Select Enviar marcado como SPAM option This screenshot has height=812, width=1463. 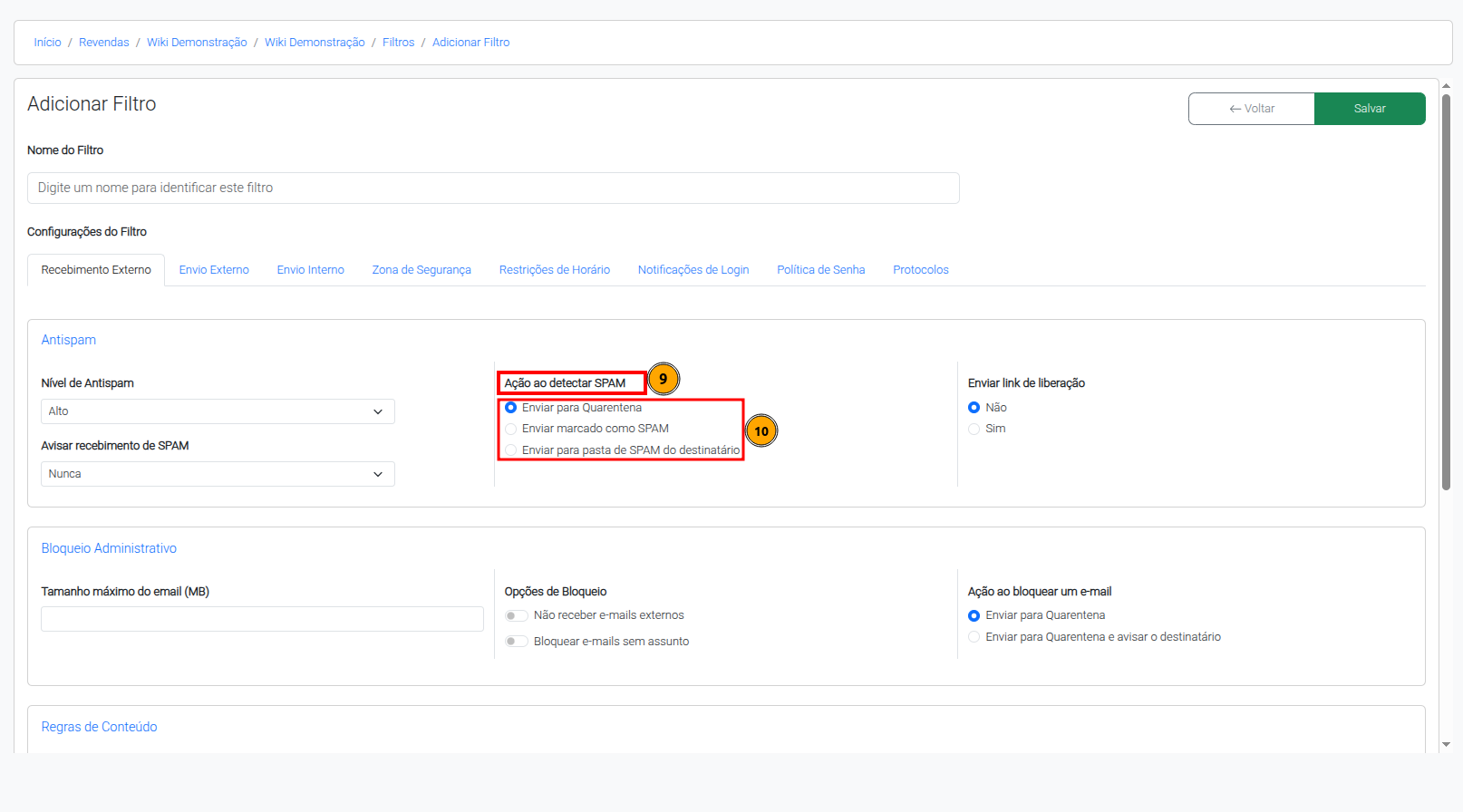click(x=511, y=429)
